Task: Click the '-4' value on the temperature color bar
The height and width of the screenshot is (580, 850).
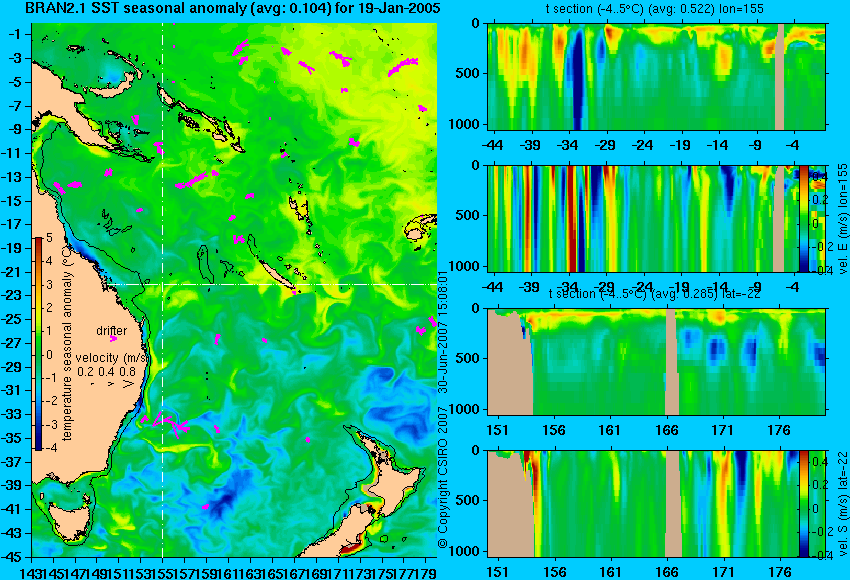Action: coord(48,448)
